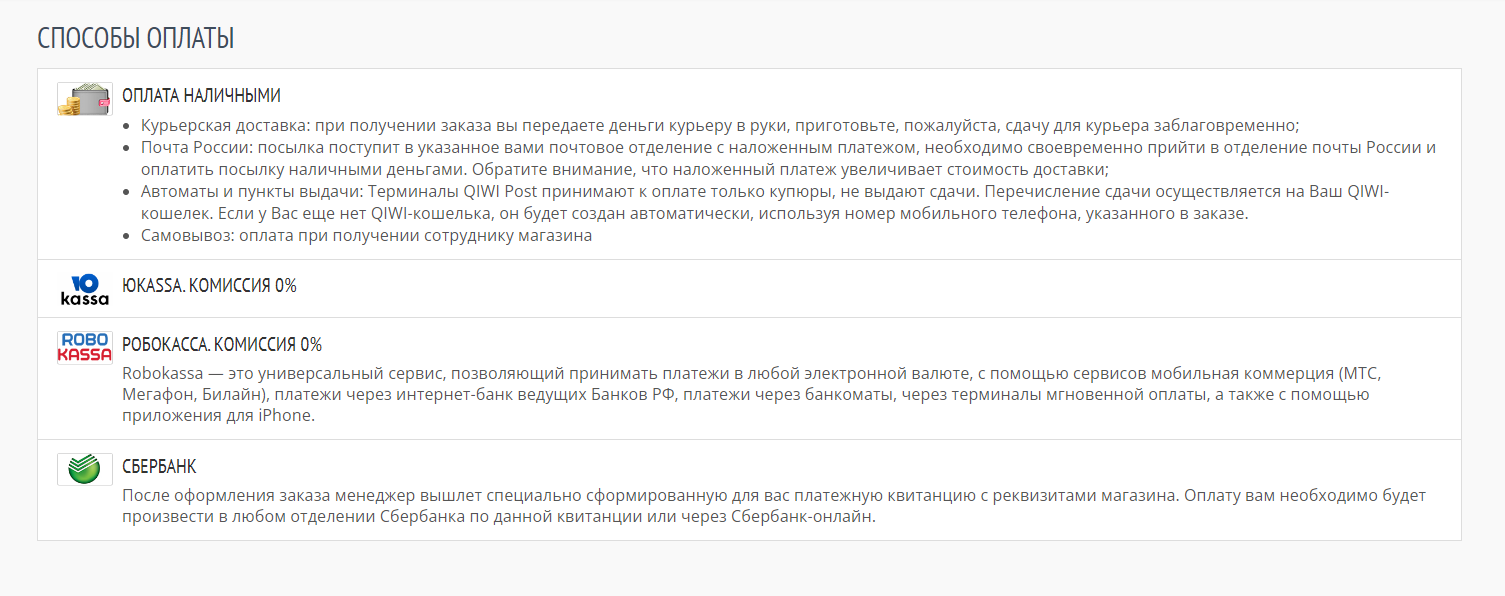Click the 'Оплата наличными' title
Viewport: 1505px width, 596px height.
201,96
